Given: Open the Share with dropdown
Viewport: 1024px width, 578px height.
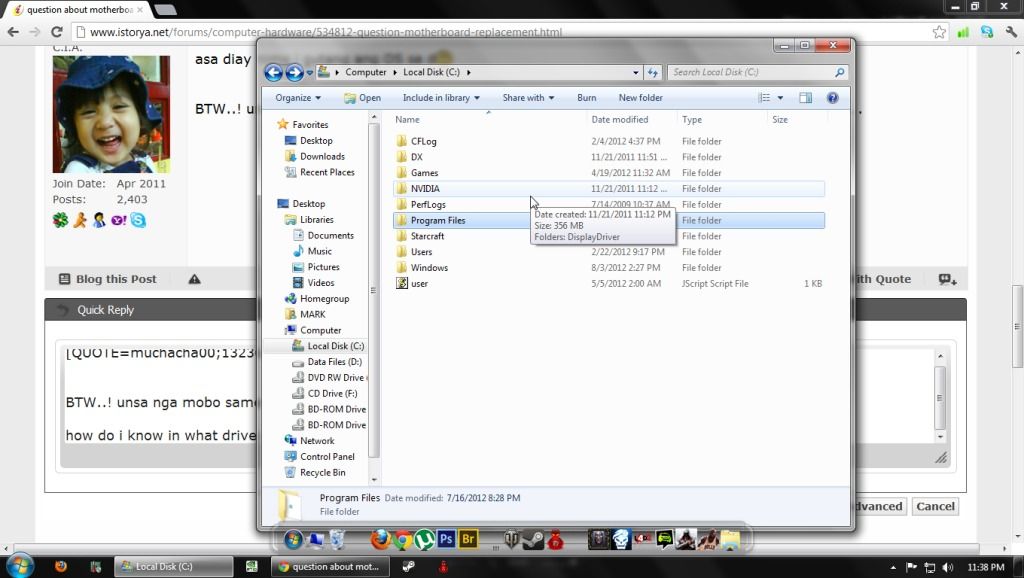Looking at the screenshot, I should pos(528,98).
